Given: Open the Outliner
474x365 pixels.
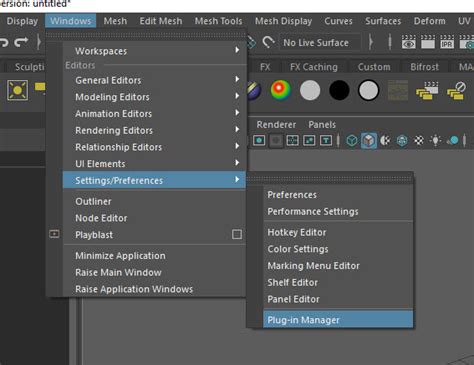Looking at the screenshot, I should [154, 201].
